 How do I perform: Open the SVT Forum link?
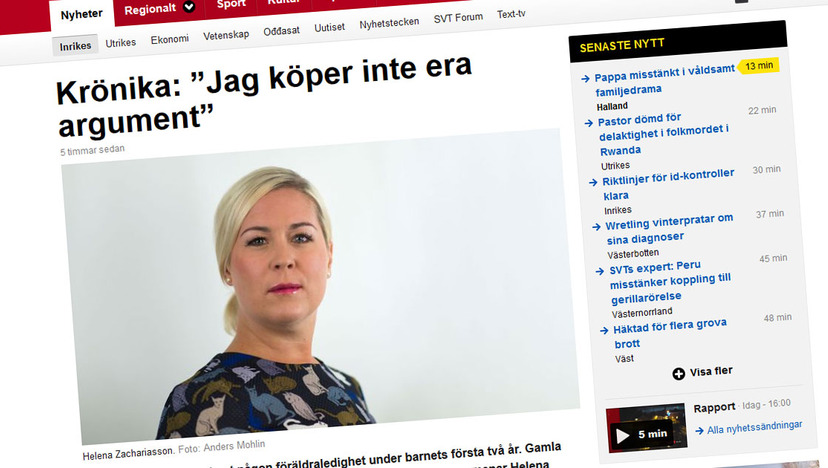pyautogui.click(x=458, y=18)
